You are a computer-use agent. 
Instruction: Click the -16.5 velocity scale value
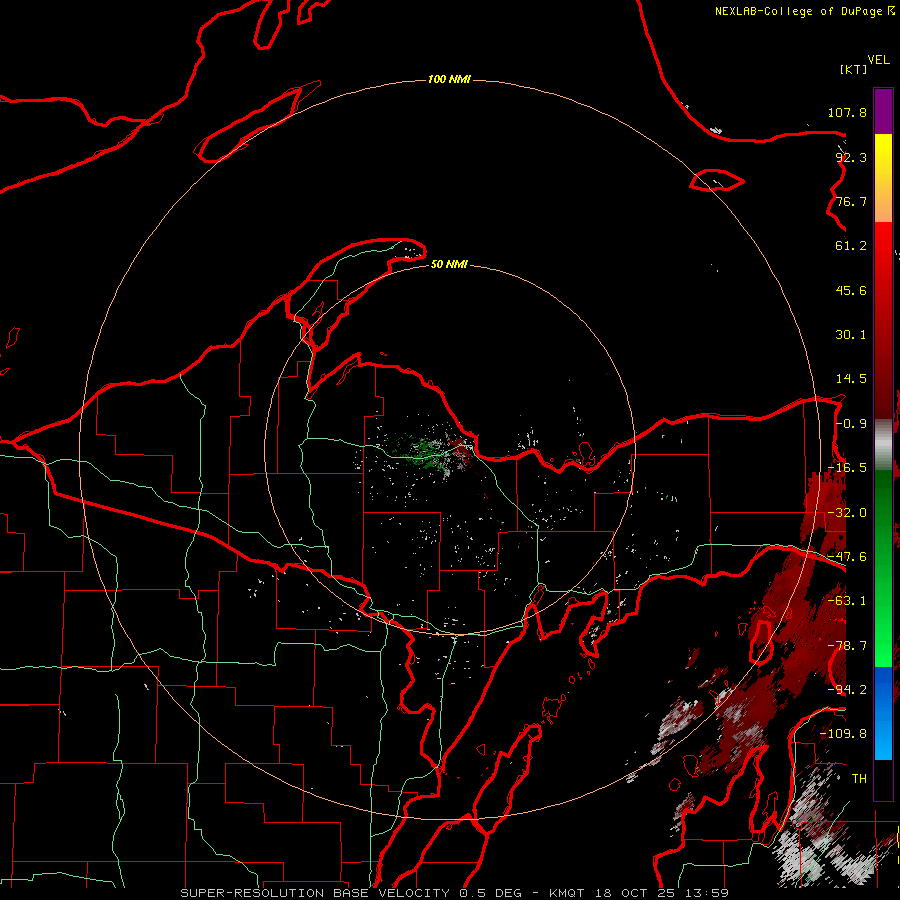(847, 468)
